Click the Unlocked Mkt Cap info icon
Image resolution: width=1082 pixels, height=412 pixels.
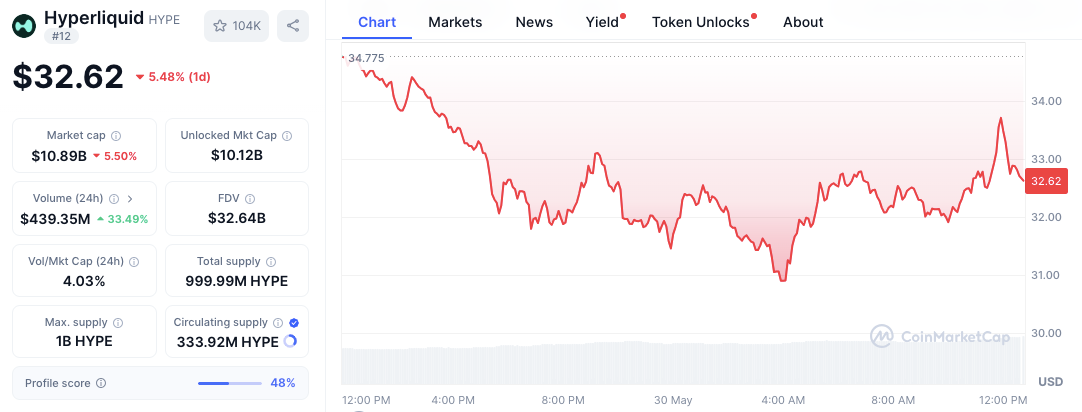click(288, 136)
